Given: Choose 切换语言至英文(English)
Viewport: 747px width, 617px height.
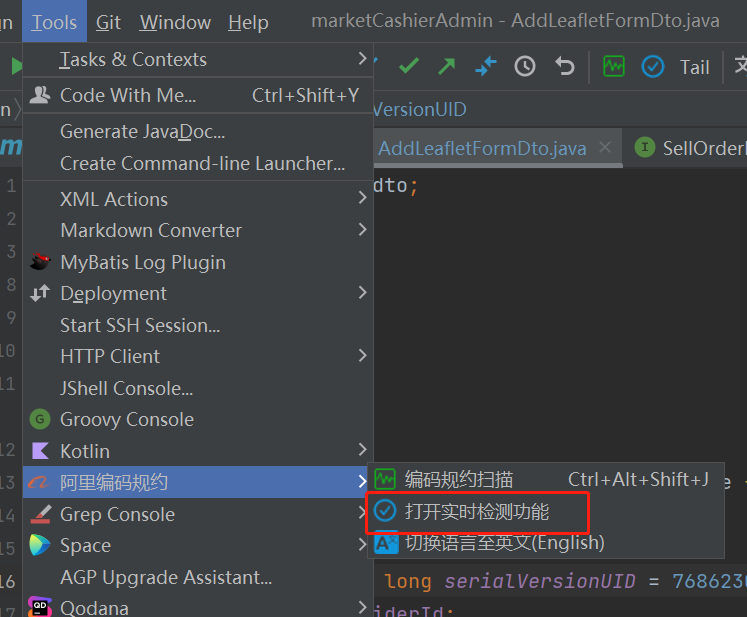Looking at the screenshot, I should click(x=546, y=543).
